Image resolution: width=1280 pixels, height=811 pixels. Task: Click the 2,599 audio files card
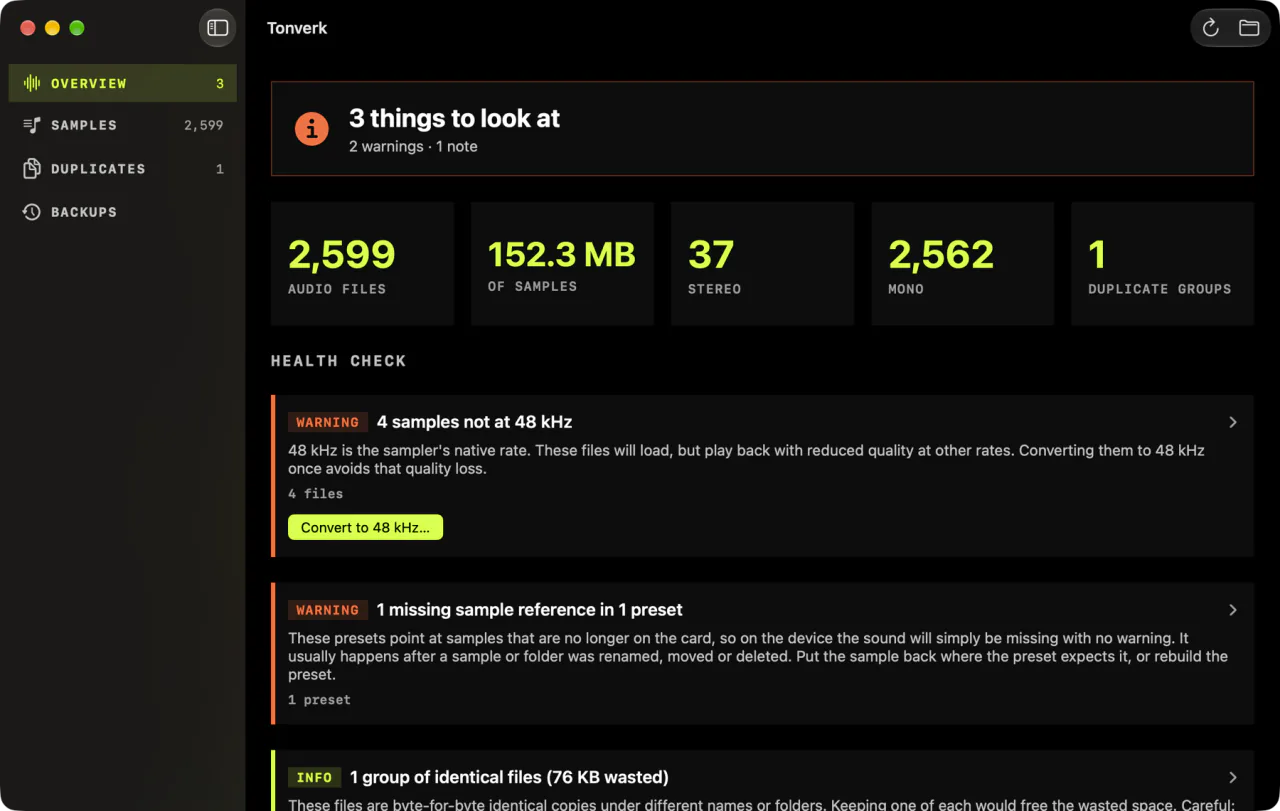coord(362,264)
